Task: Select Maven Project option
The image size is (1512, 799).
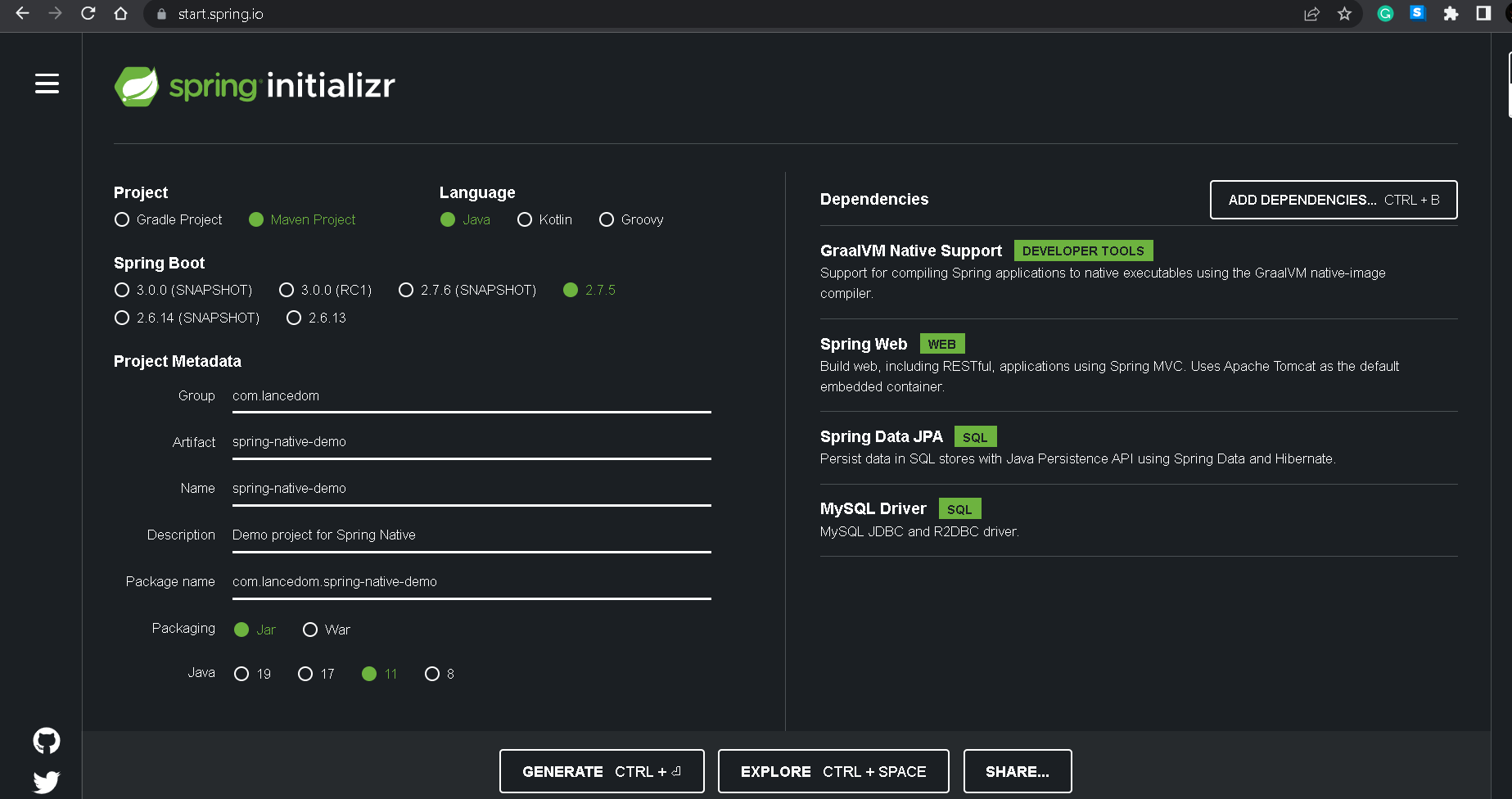Action: (x=302, y=219)
